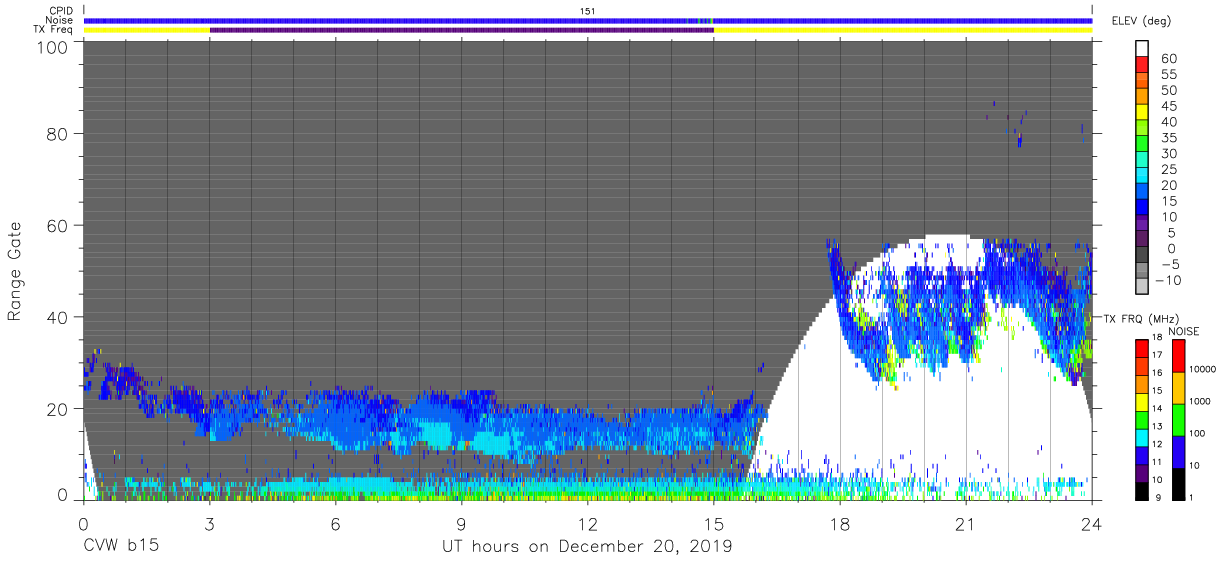Click the '40' label on y-axis
The image size is (1228, 567).
(x=59, y=317)
